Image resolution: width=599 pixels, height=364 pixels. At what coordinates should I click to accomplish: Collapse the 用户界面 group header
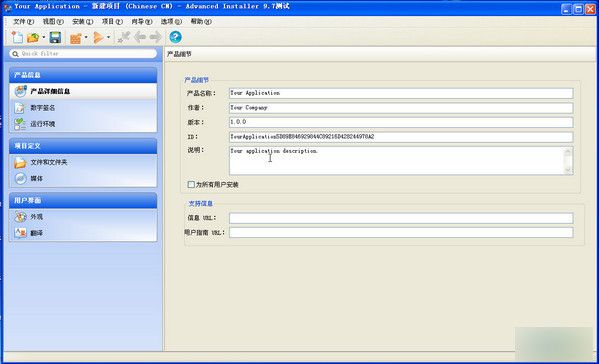click(x=83, y=201)
